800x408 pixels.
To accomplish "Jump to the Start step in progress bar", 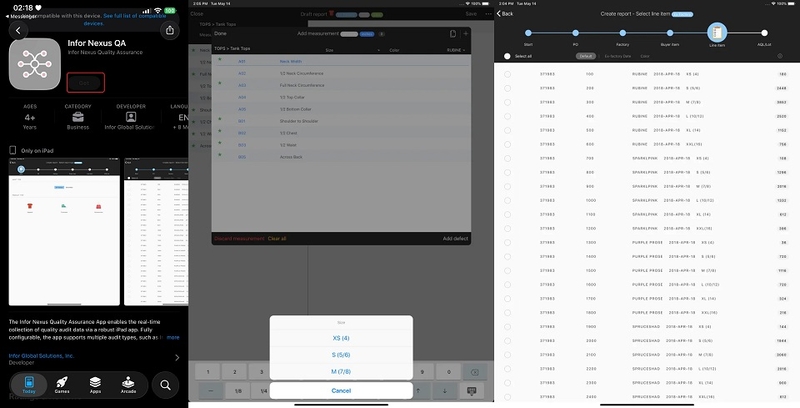I will pos(528,33).
